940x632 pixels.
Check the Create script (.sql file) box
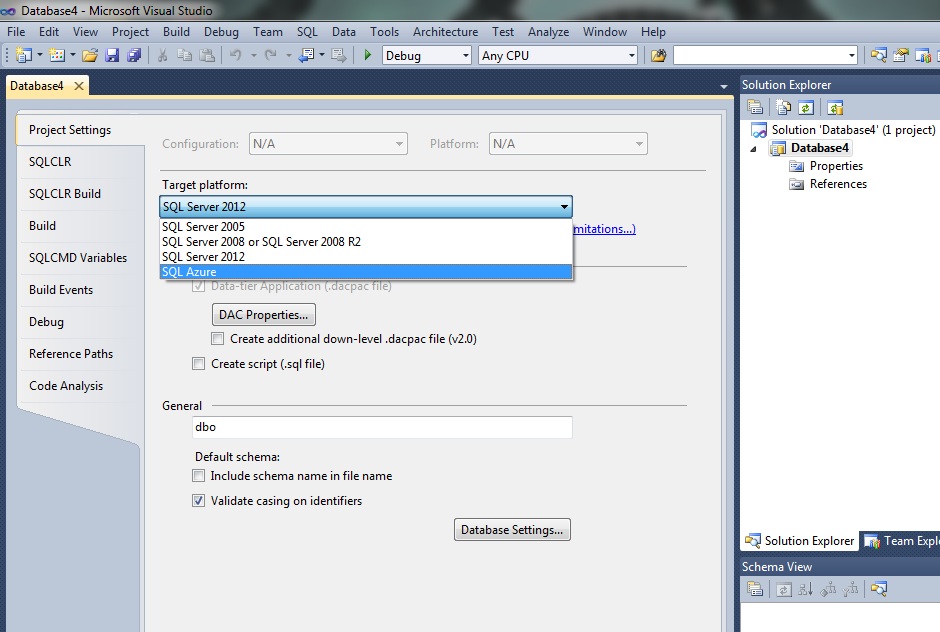pos(198,363)
